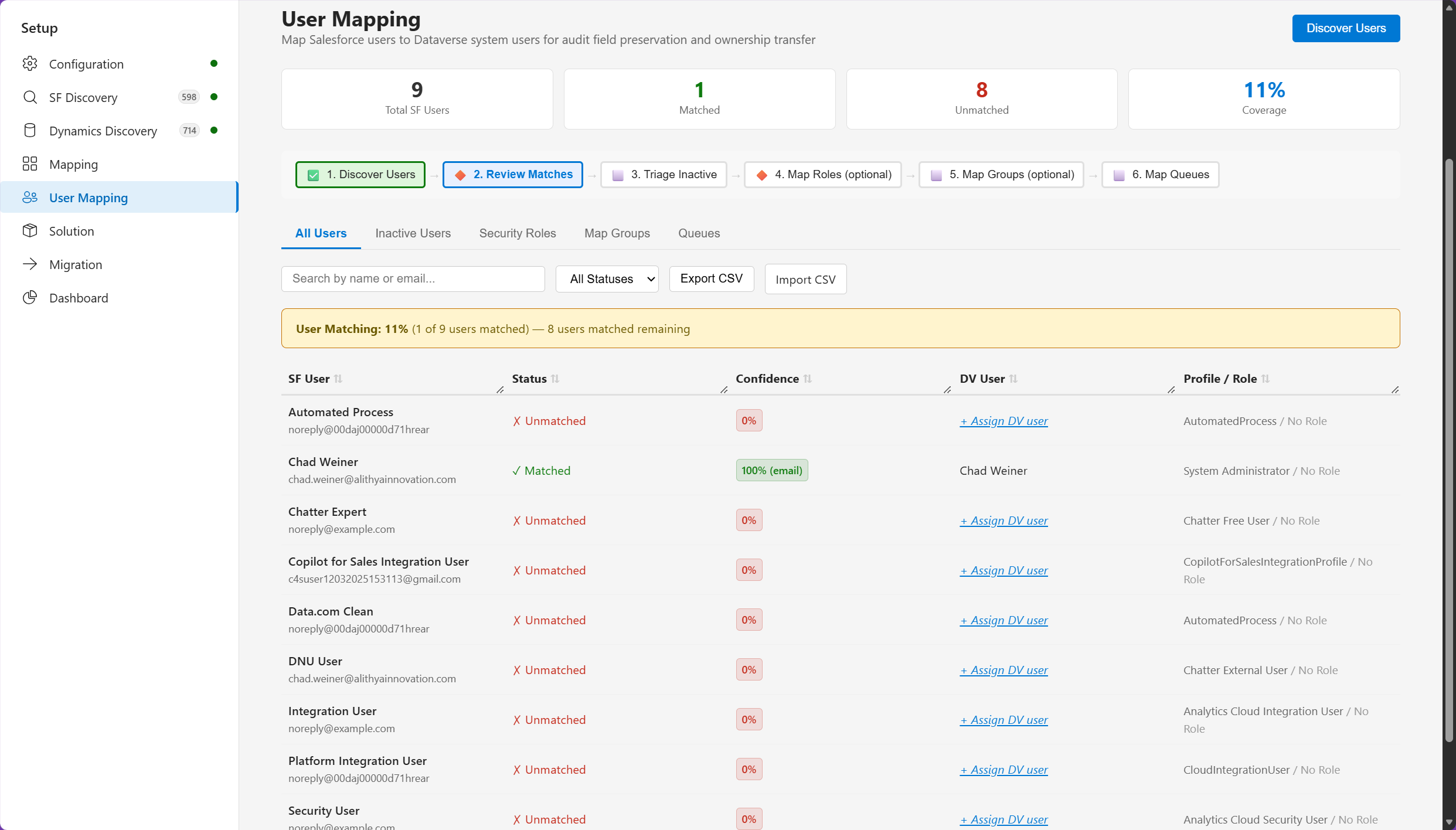
Task: Click the Configuration gear icon
Action: click(30, 64)
